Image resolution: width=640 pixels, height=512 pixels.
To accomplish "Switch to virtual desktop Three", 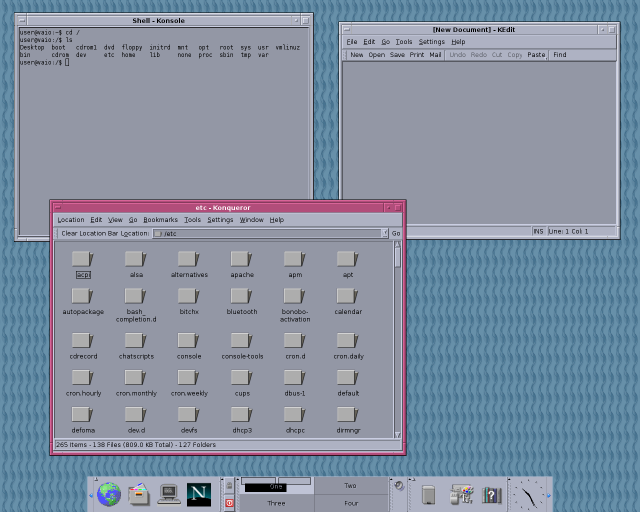I will (276, 503).
